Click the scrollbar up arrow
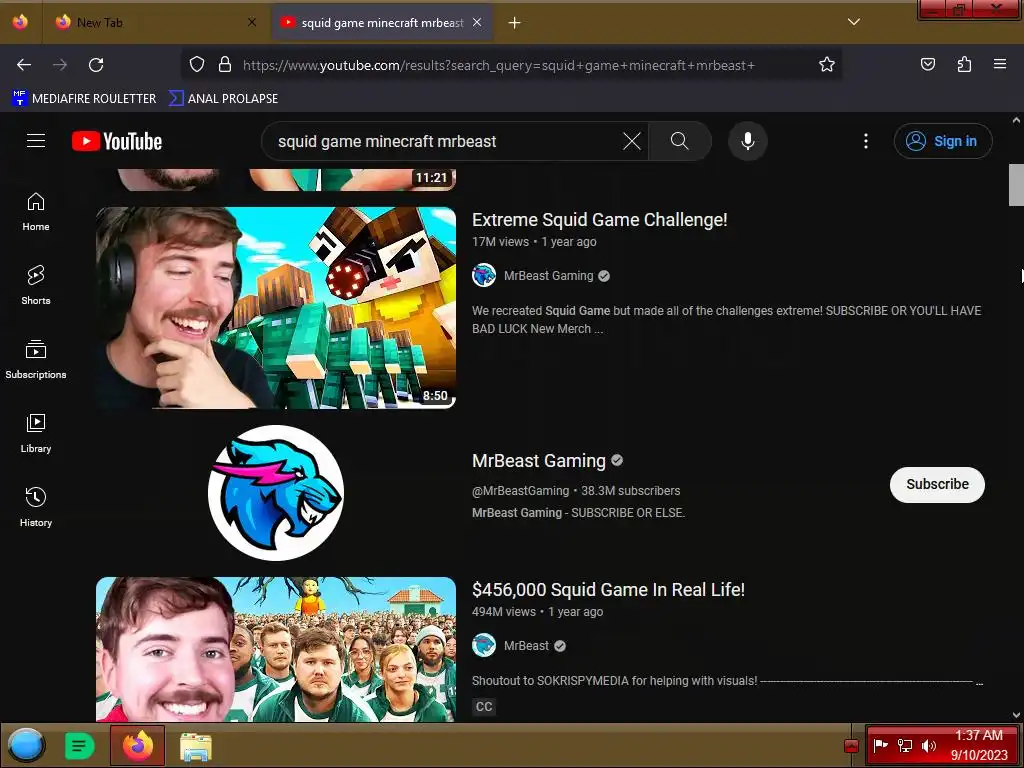This screenshot has height=768, width=1024. tap(1016, 120)
